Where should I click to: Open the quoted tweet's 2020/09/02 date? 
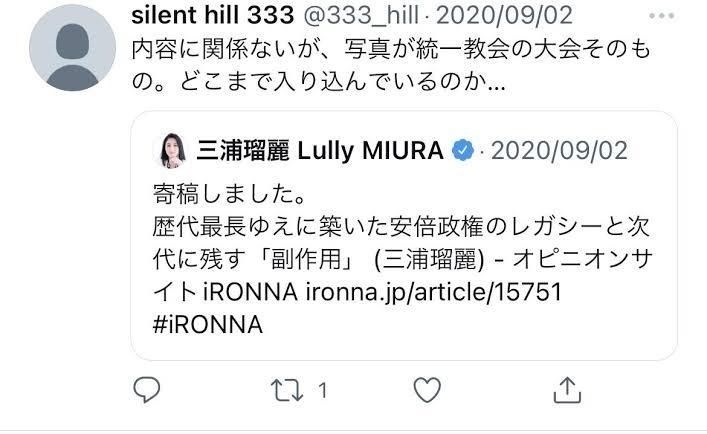[559, 151]
